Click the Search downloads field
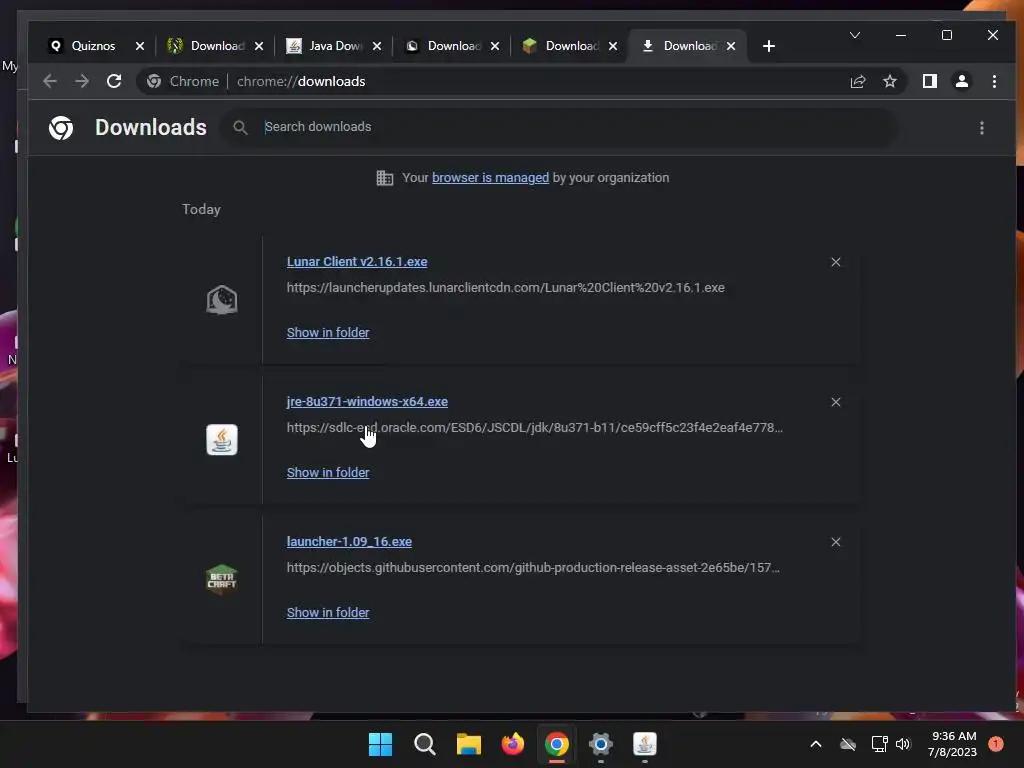This screenshot has width=1024, height=768. (562, 127)
